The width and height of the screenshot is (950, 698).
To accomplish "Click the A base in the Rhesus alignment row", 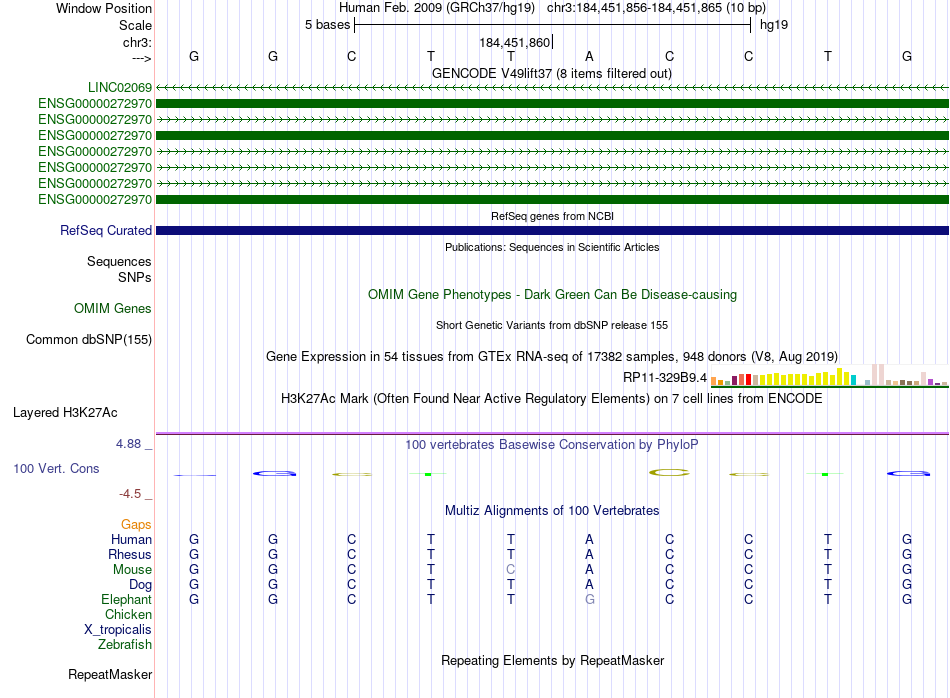I will (589, 554).
